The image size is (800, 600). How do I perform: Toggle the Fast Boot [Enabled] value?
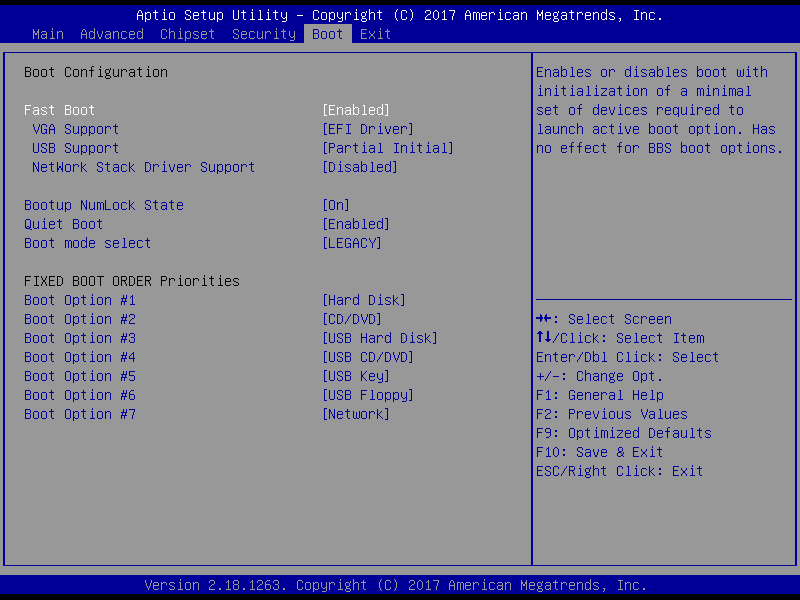point(355,110)
